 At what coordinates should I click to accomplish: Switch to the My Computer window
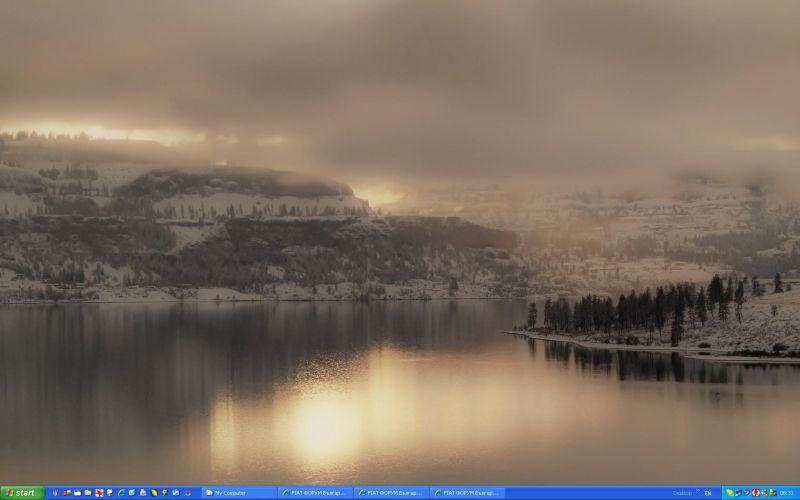[239, 493]
